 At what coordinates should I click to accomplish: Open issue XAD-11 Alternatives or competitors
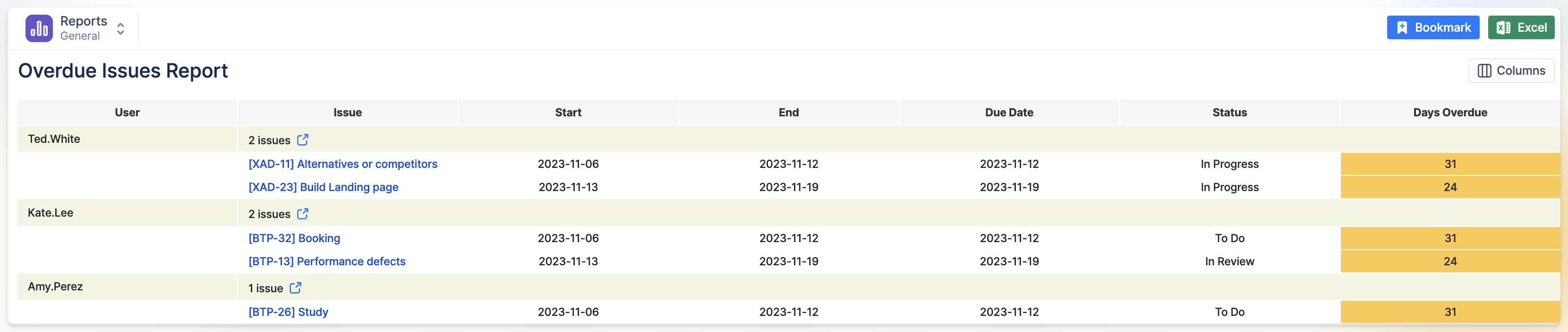[x=342, y=163]
